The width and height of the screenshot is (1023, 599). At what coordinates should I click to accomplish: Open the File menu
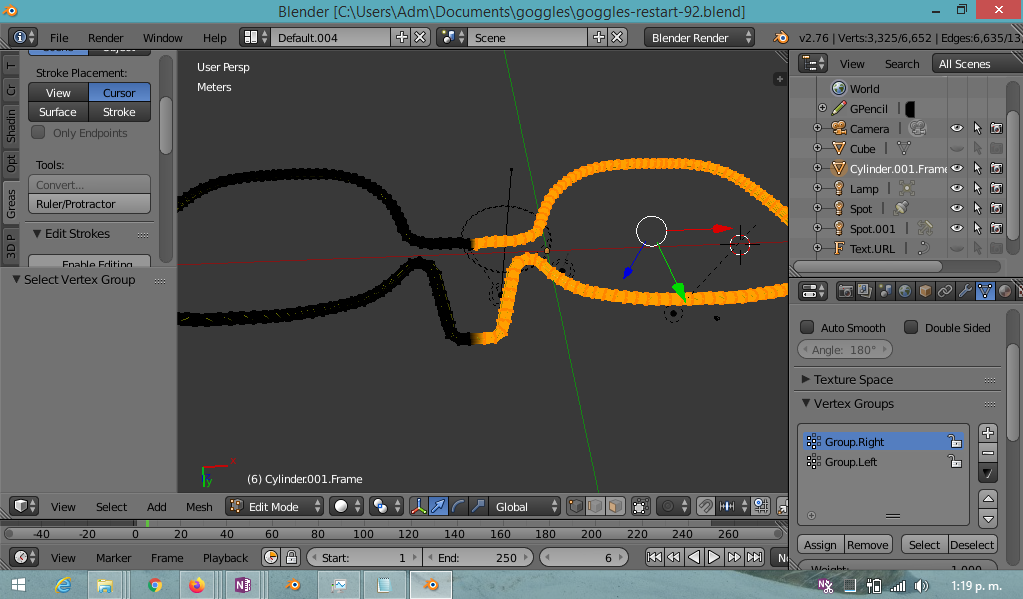(59, 38)
